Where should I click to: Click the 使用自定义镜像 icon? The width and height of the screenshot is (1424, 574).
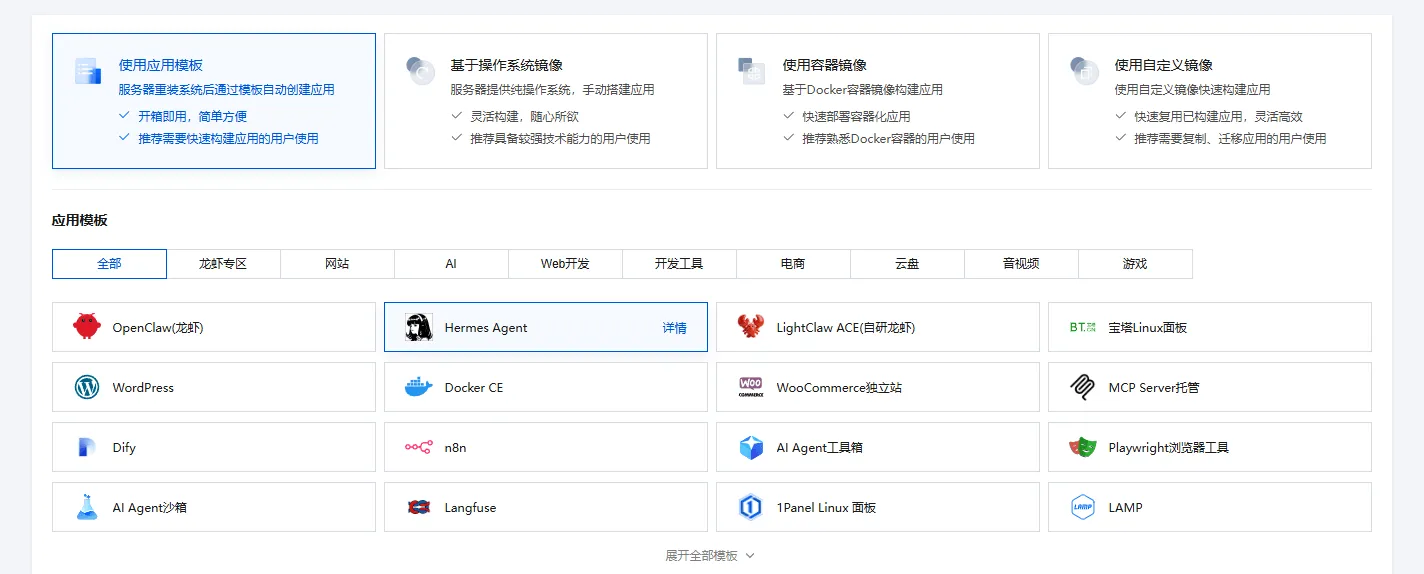click(x=1084, y=71)
